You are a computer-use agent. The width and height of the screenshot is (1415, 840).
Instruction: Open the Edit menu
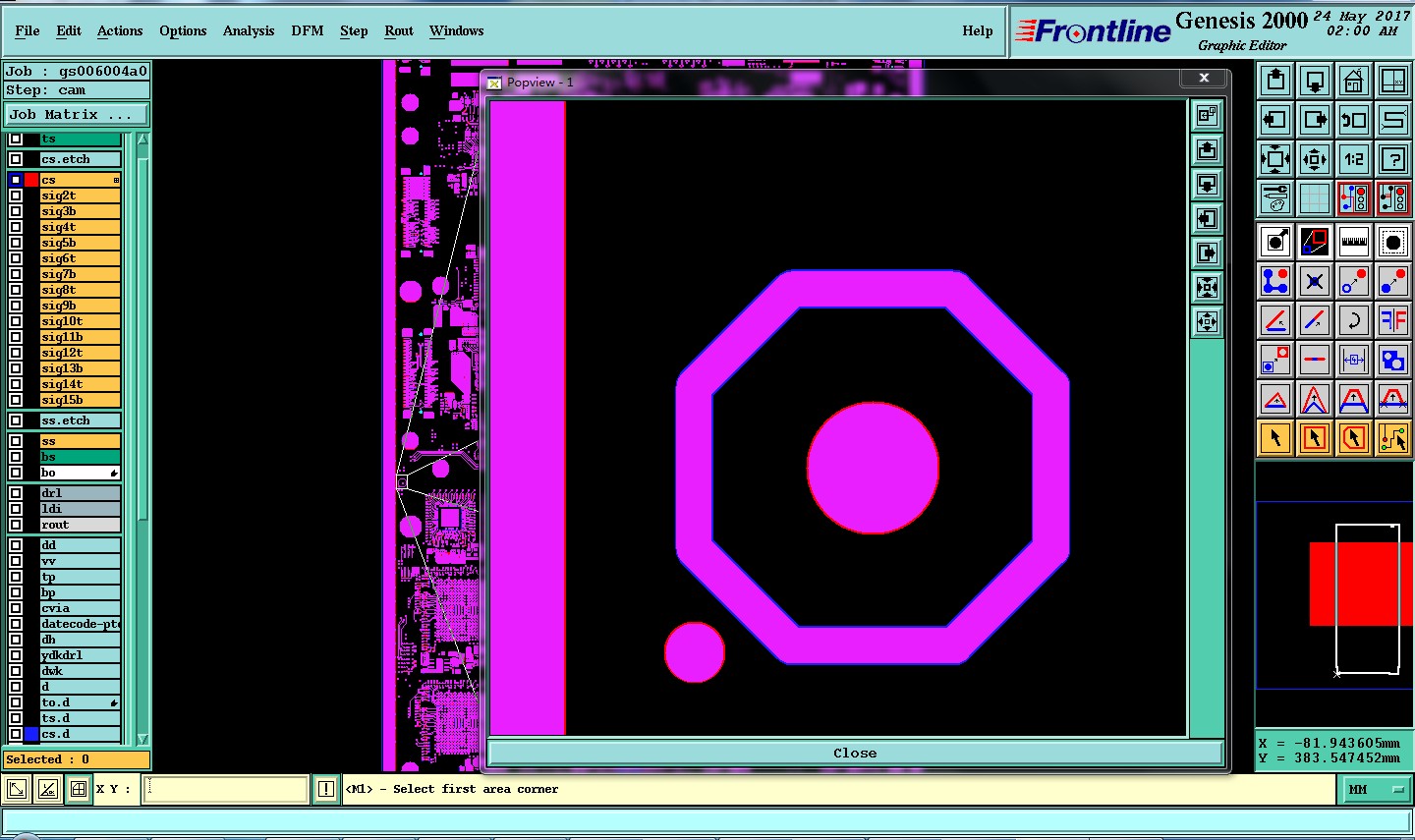[69, 30]
